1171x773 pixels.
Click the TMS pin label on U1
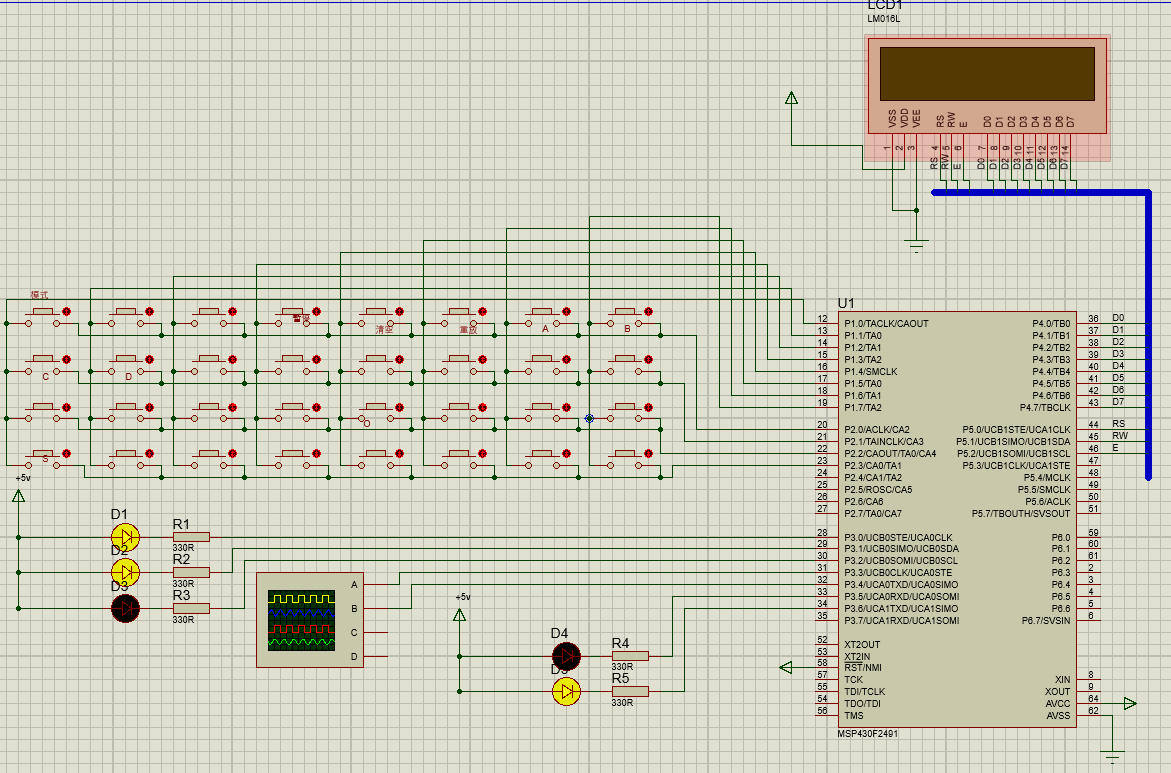pos(854,715)
